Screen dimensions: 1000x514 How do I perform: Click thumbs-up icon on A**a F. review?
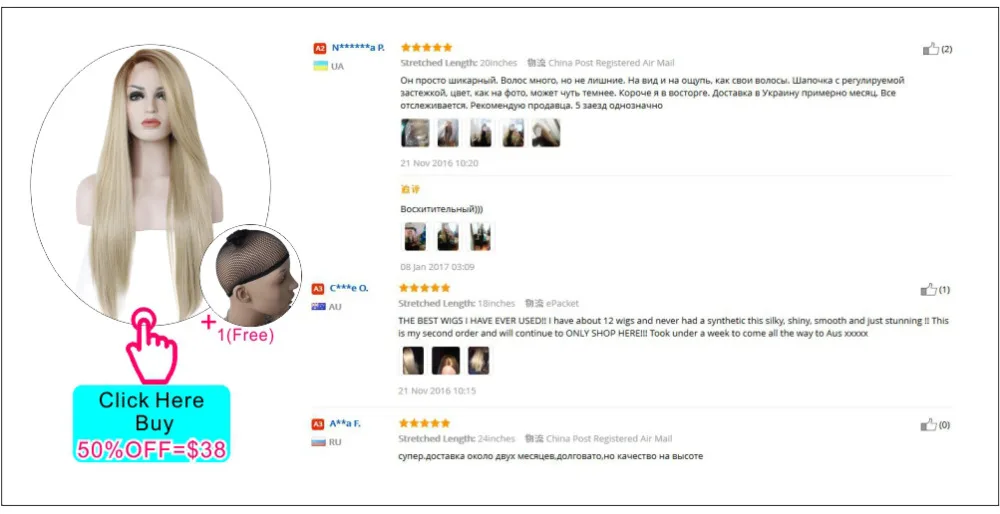pos(929,425)
